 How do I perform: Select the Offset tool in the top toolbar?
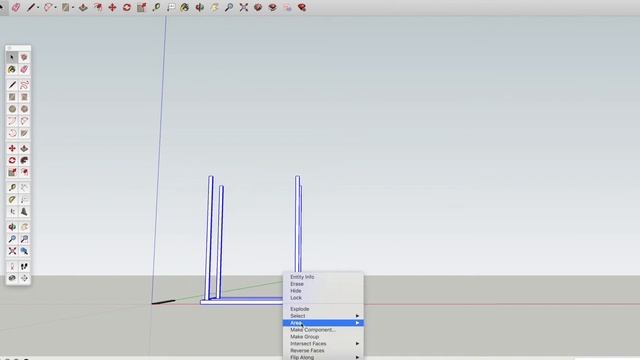pyautogui.click(x=98, y=7)
